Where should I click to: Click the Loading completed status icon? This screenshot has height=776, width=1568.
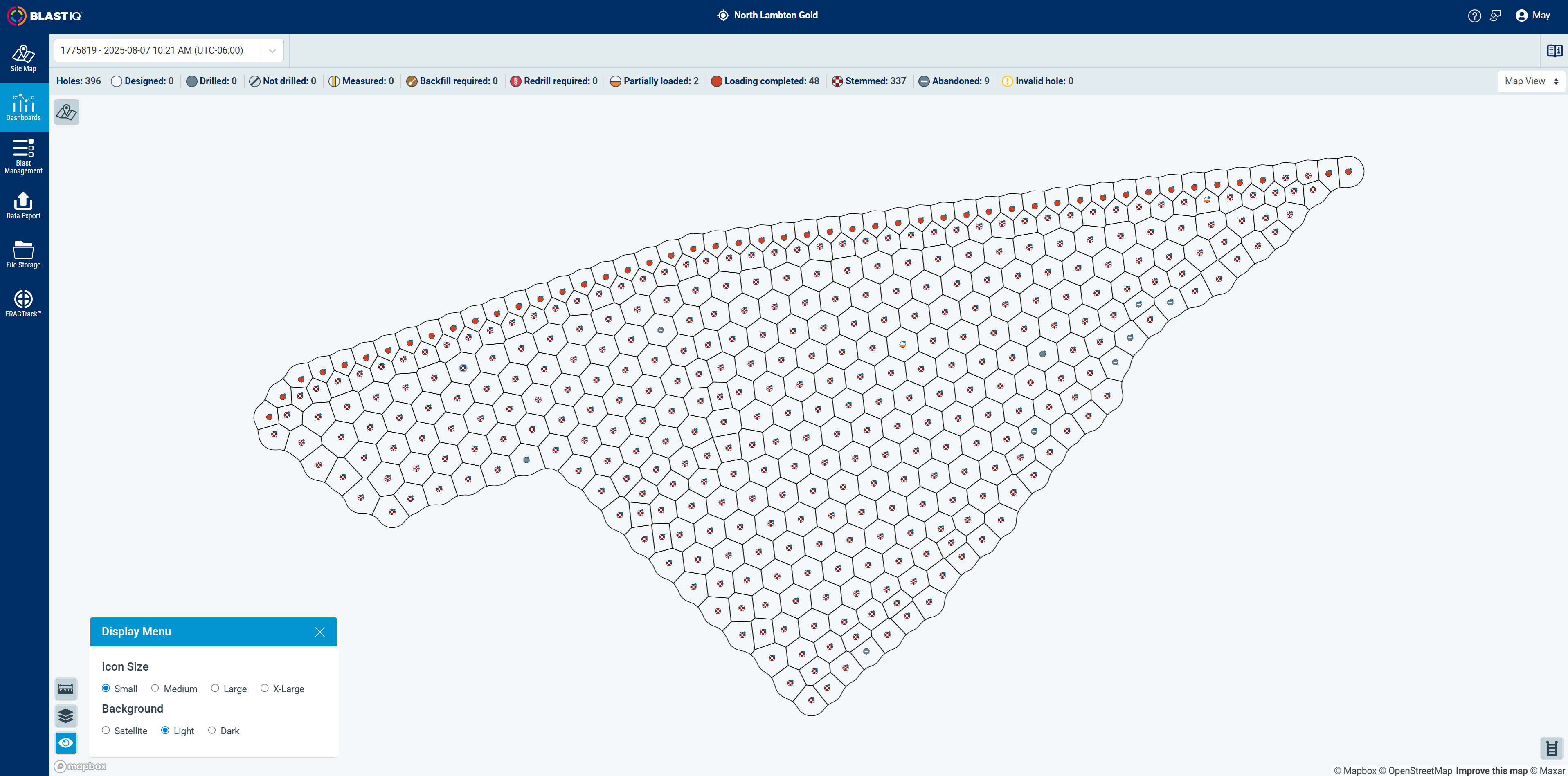pos(716,81)
